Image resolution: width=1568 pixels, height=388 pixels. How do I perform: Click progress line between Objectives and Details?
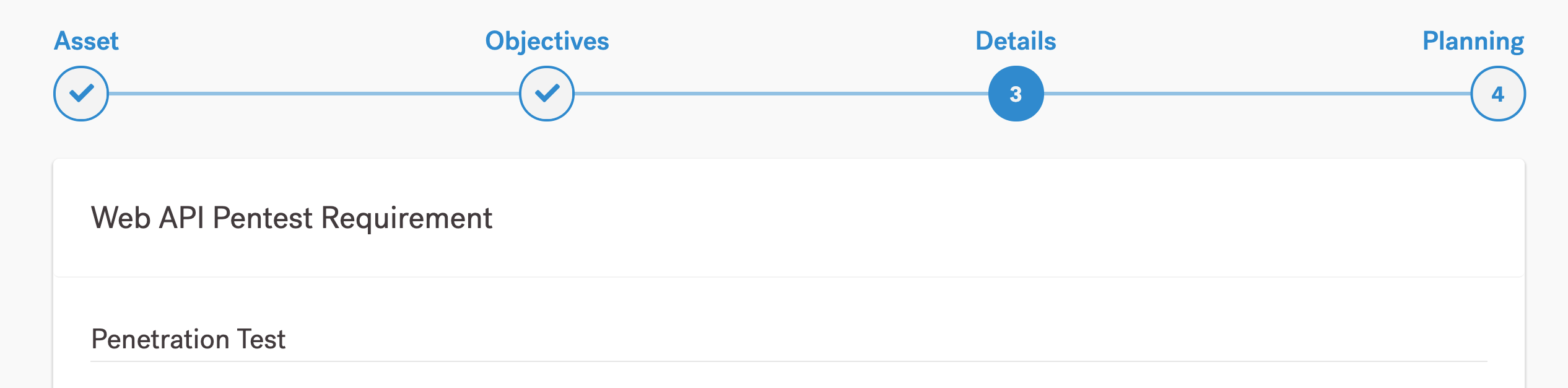(x=782, y=94)
